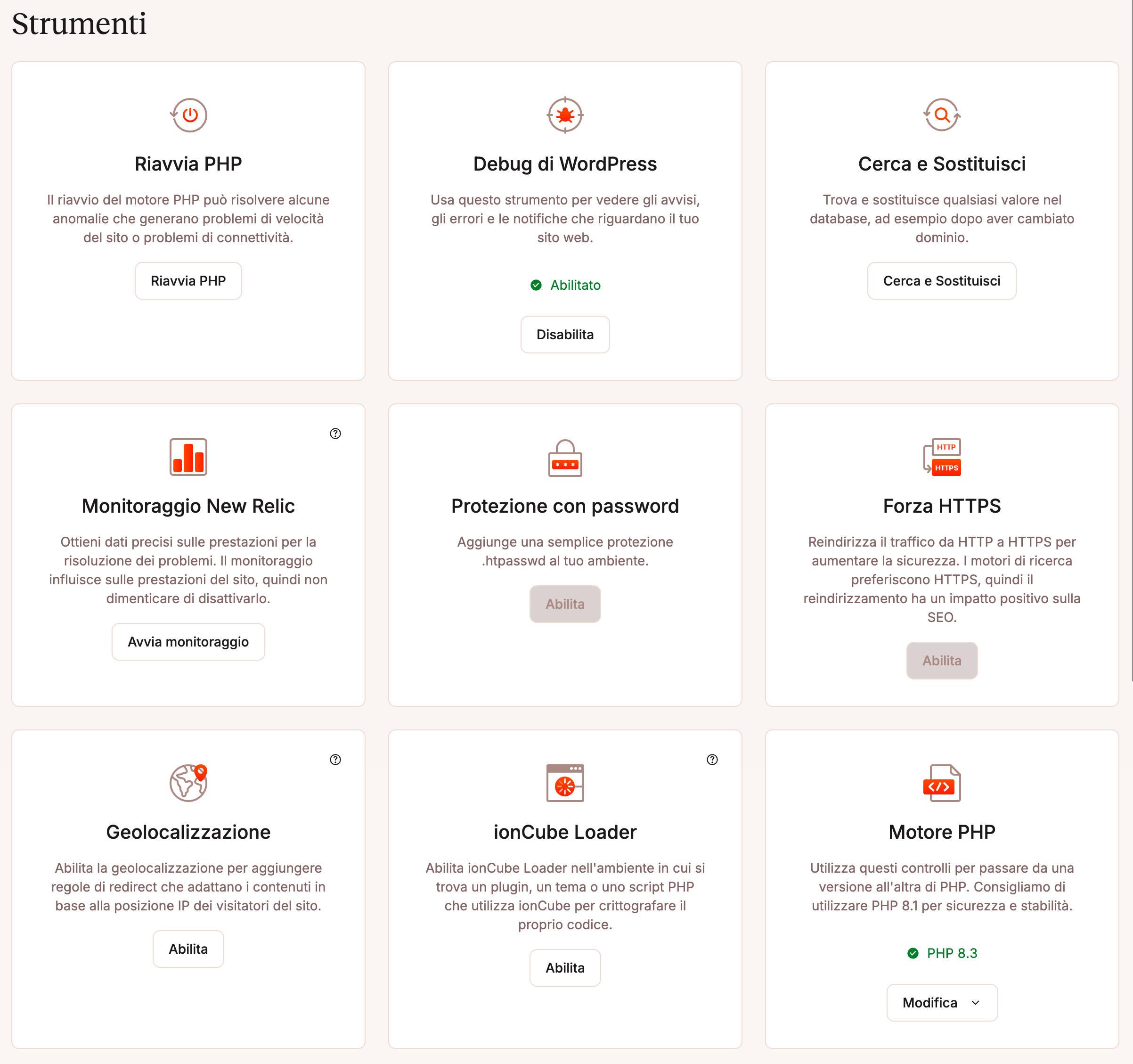Click the ionCube Loader window icon
This screenshot has height=1064, width=1133.
(x=565, y=783)
